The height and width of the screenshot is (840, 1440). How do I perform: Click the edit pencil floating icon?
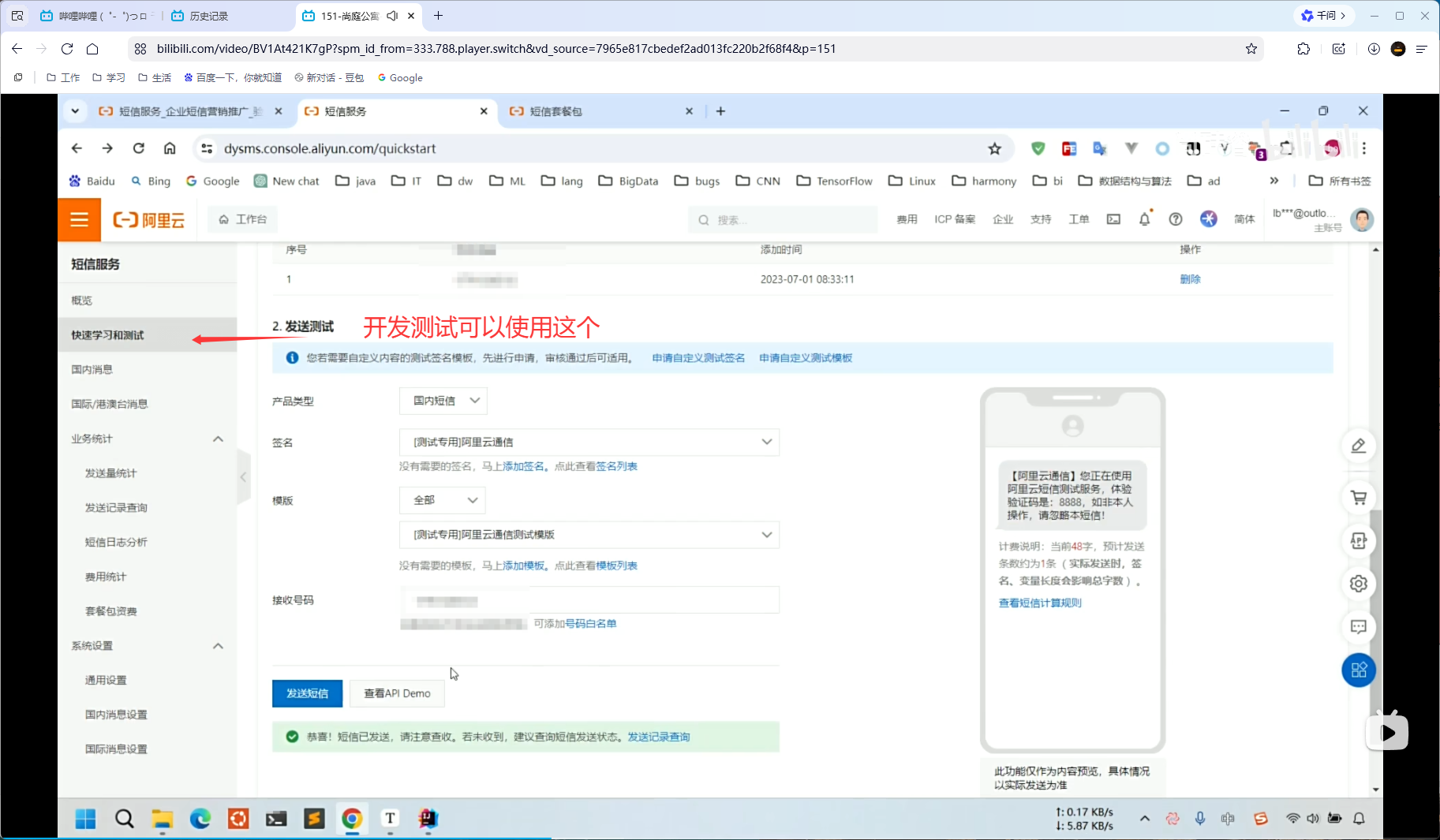(x=1359, y=446)
